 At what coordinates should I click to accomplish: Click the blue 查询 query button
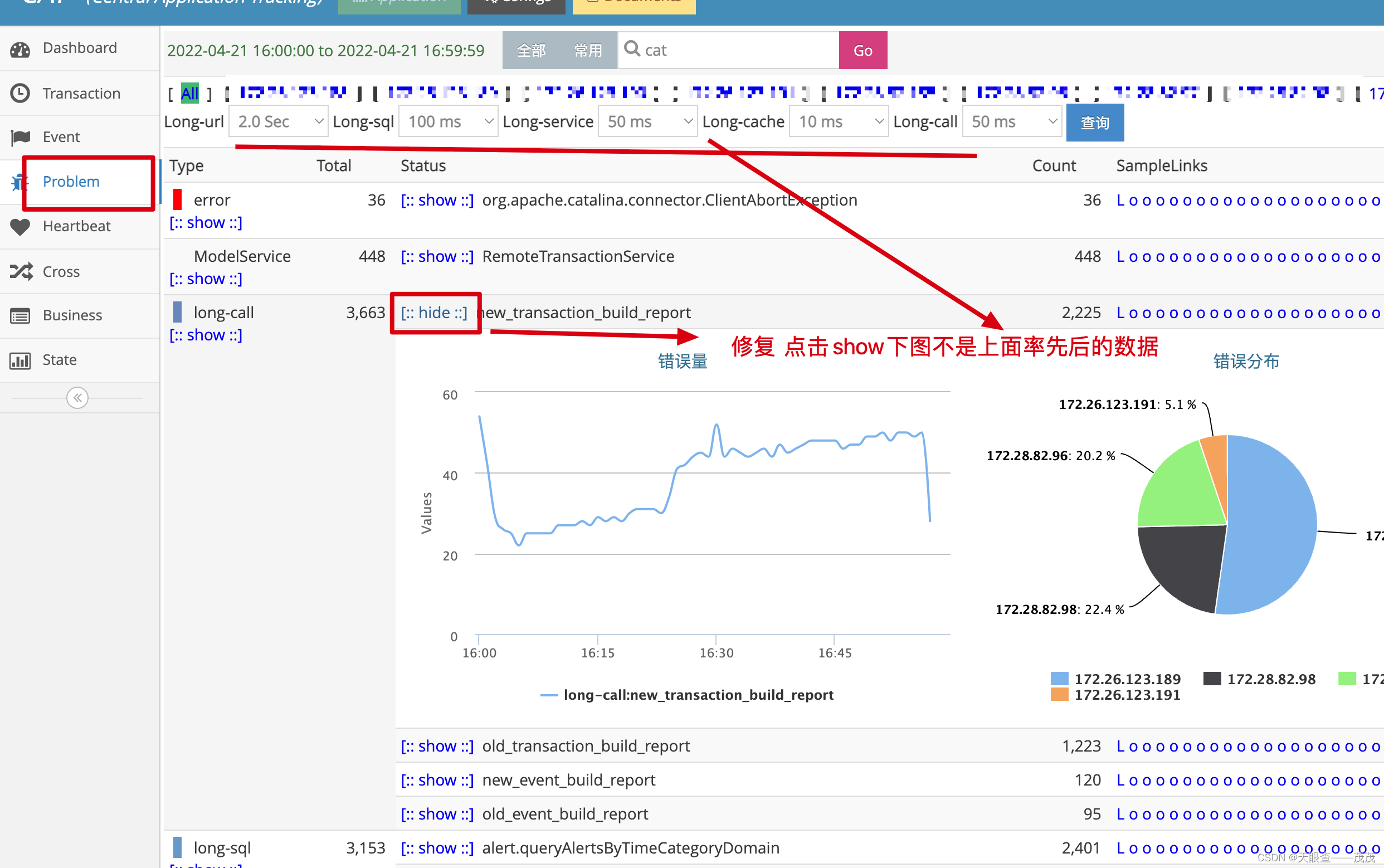tap(1094, 122)
